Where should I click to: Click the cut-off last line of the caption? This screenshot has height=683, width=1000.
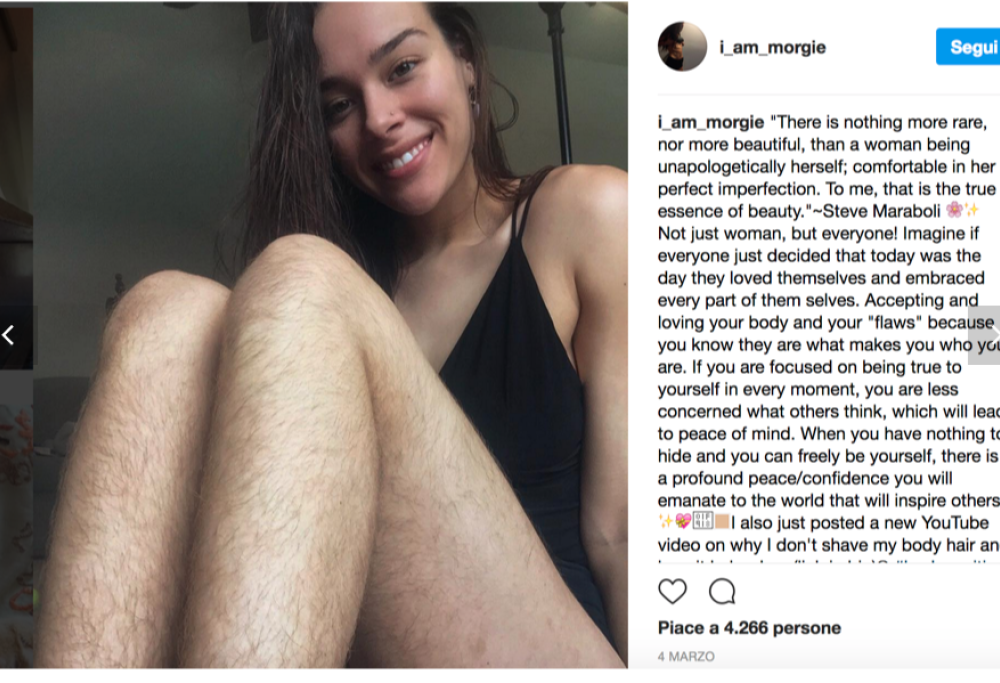(x=828, y=561)
